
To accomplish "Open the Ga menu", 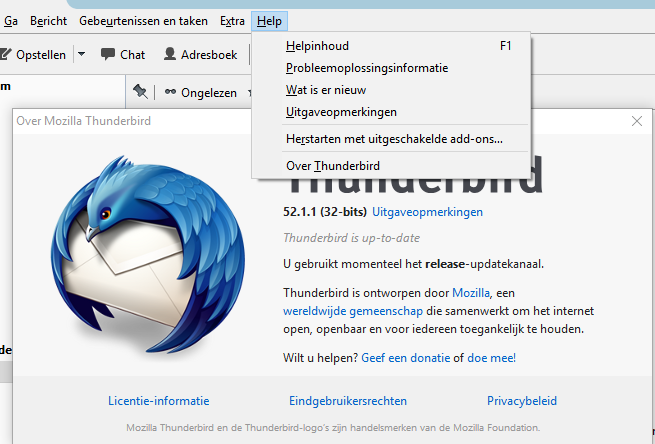I will pos(11,21).
